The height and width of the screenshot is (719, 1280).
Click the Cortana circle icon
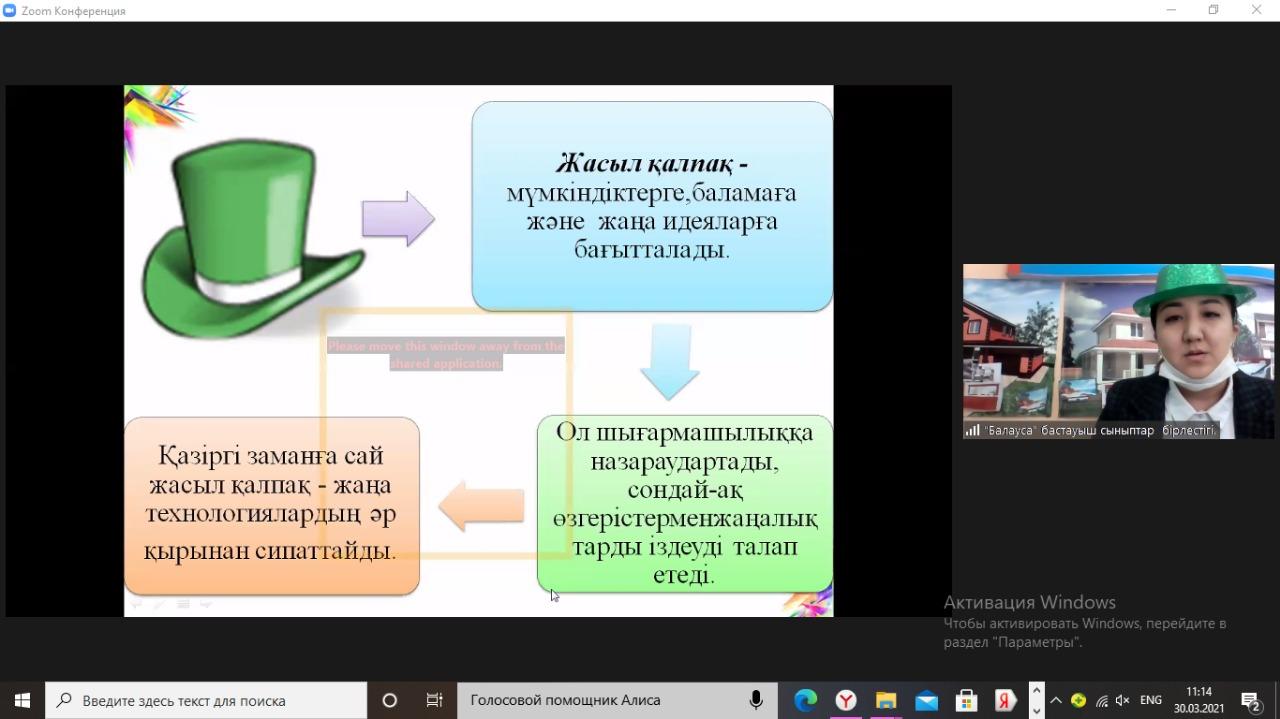pyautogui.click(x=390, y=700)
